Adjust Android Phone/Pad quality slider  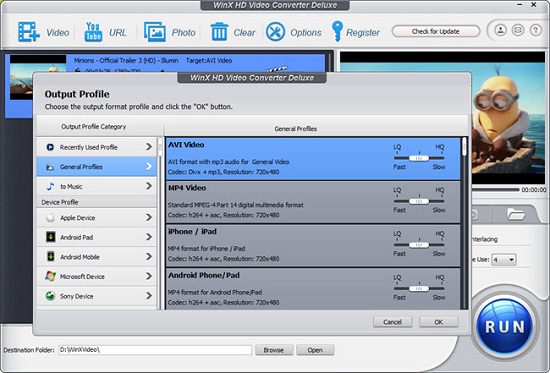pos(419,288)
